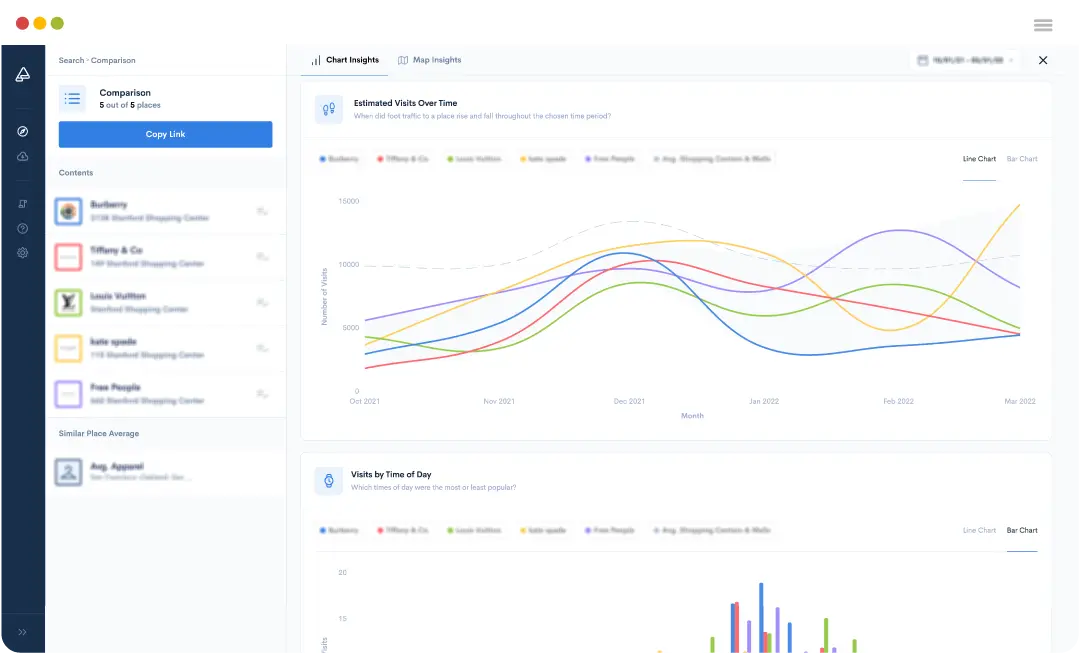Toggle Avg. Shopping Centers series in Estimated Visits legend

click(x=712, y=159)
